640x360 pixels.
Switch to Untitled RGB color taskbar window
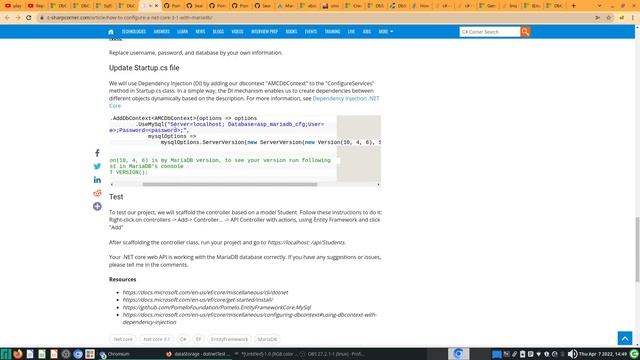click(x=265, y=354)
